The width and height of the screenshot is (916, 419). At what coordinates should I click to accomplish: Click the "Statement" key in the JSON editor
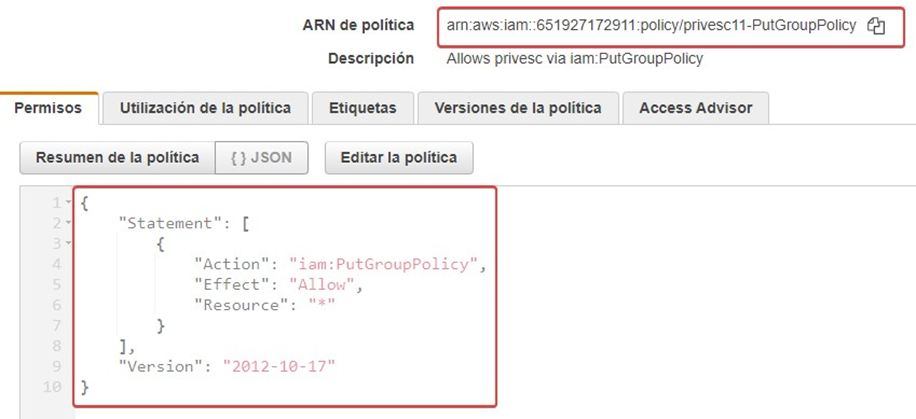(x=164, y=223)
